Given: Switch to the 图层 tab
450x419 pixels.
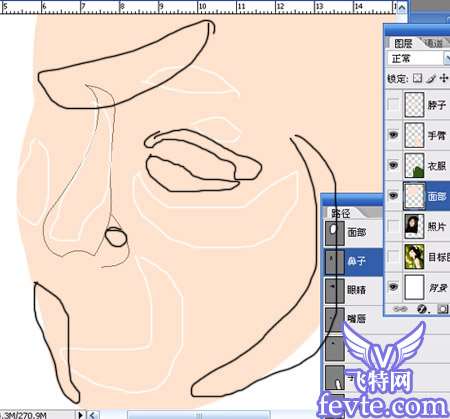Looking at the screenshot, I should (403, 43).
